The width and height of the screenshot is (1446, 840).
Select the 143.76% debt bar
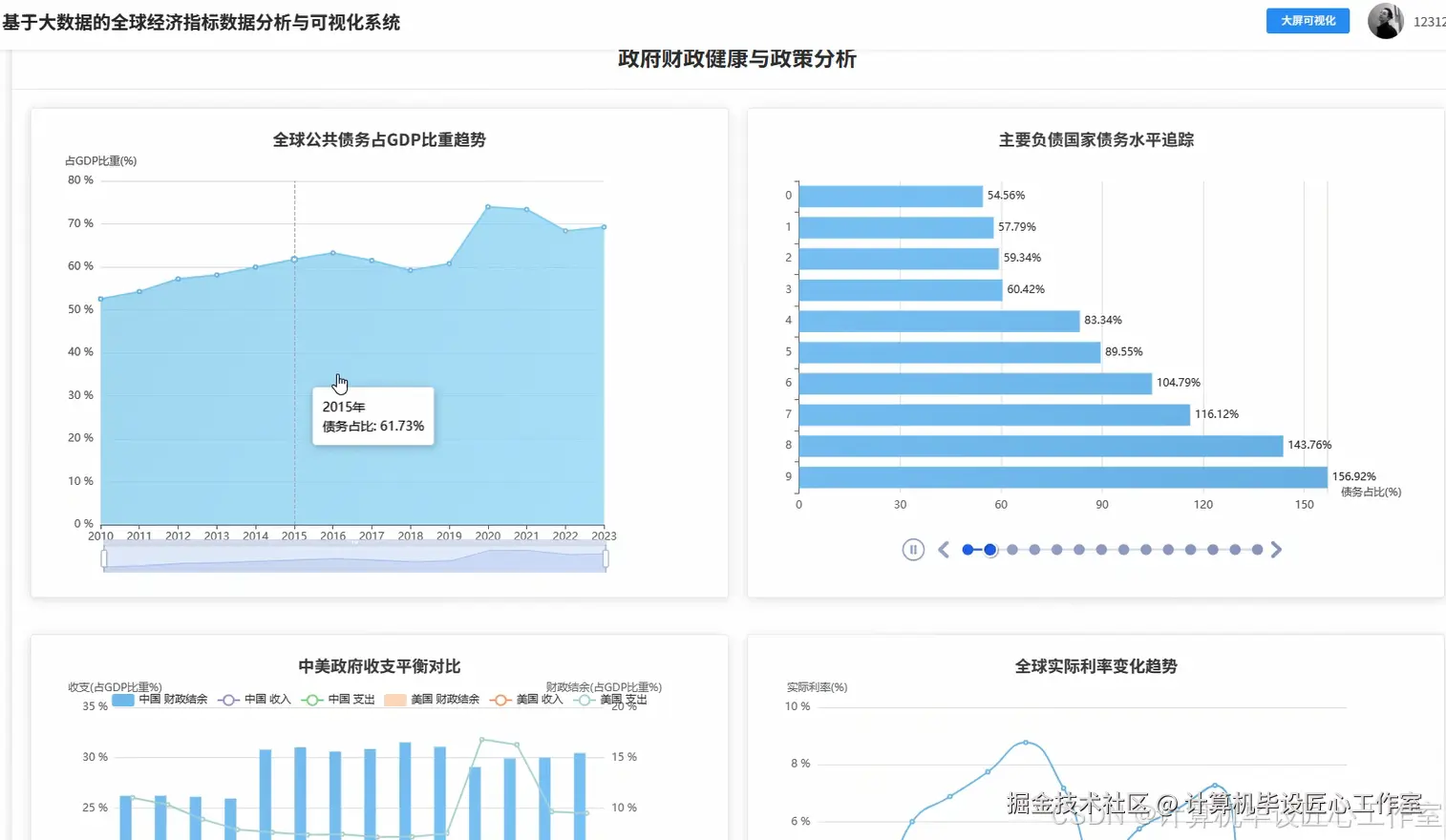(1041, 446)
